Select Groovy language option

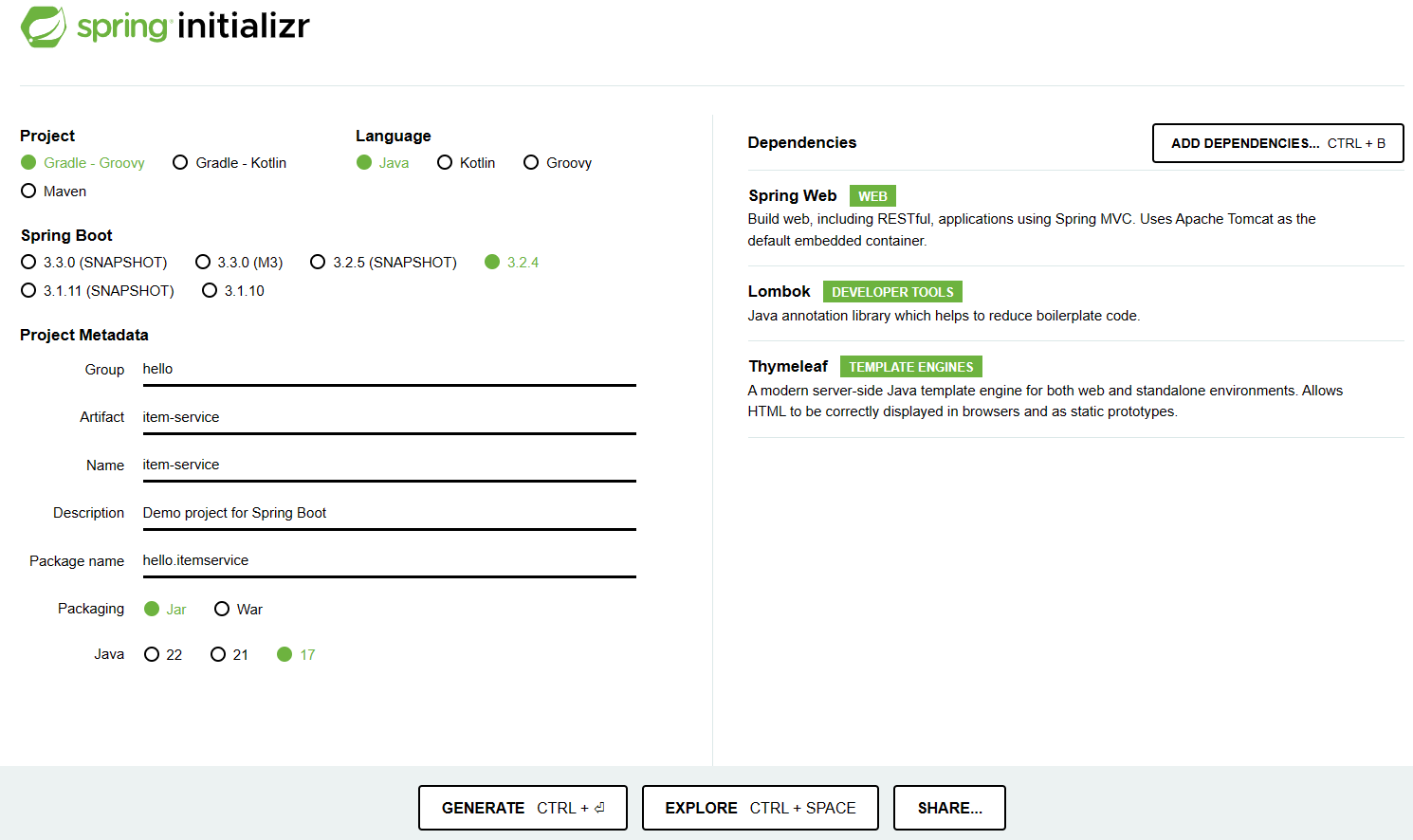pyautogui.click(x=558, y=163)
